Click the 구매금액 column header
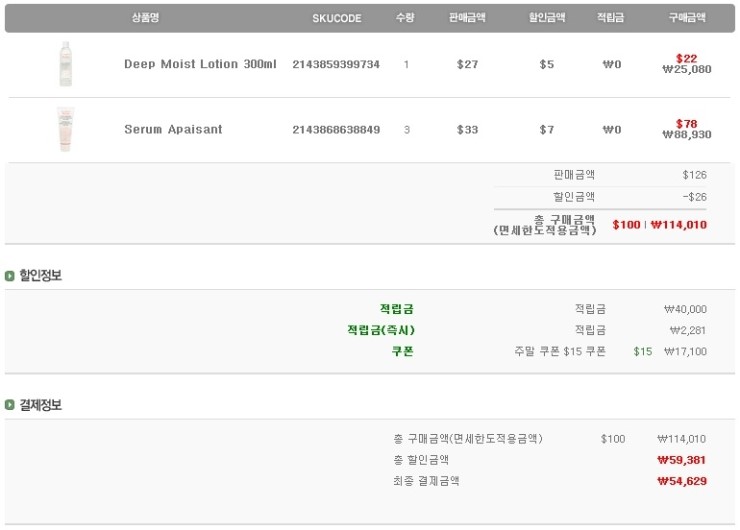740x530 pixels. point(687,18)
